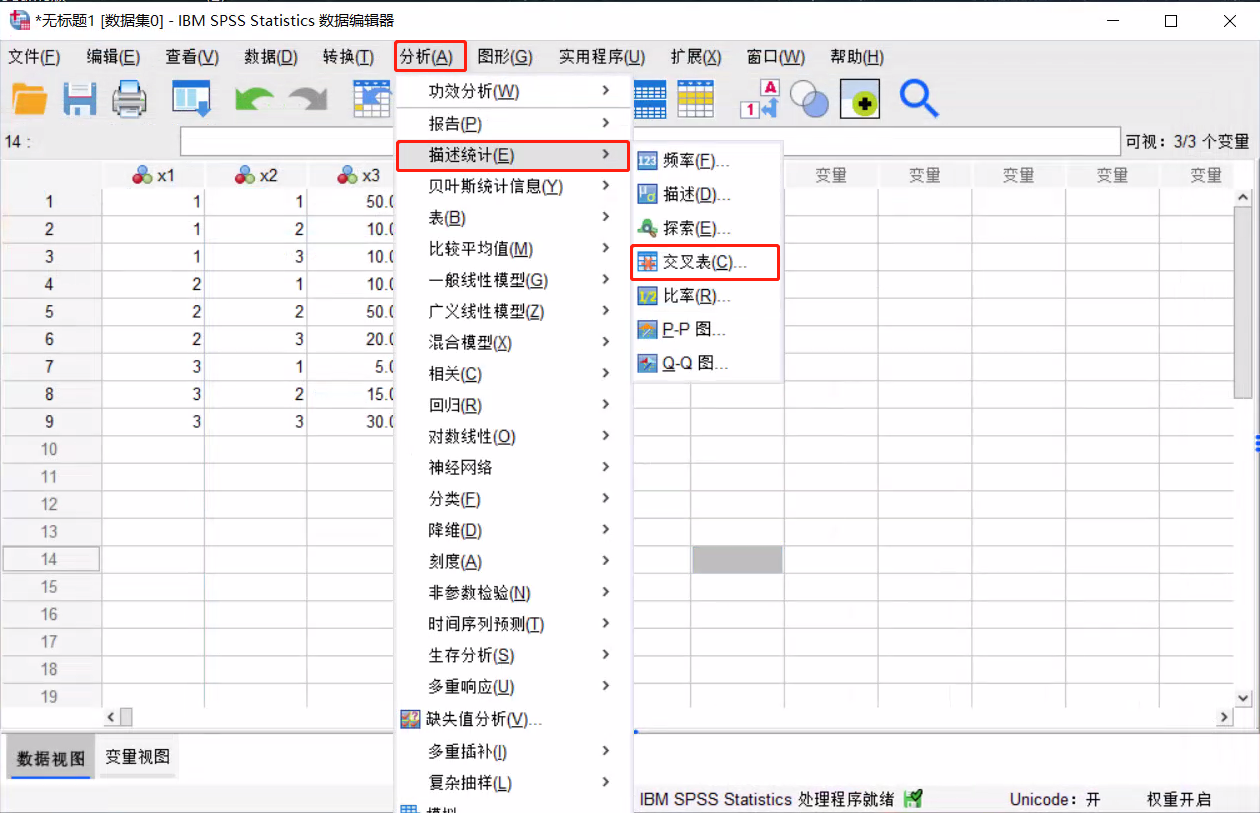Open the 数据(D) menu
Viewport: 1260px width, 813px height.
coord(271,57)
